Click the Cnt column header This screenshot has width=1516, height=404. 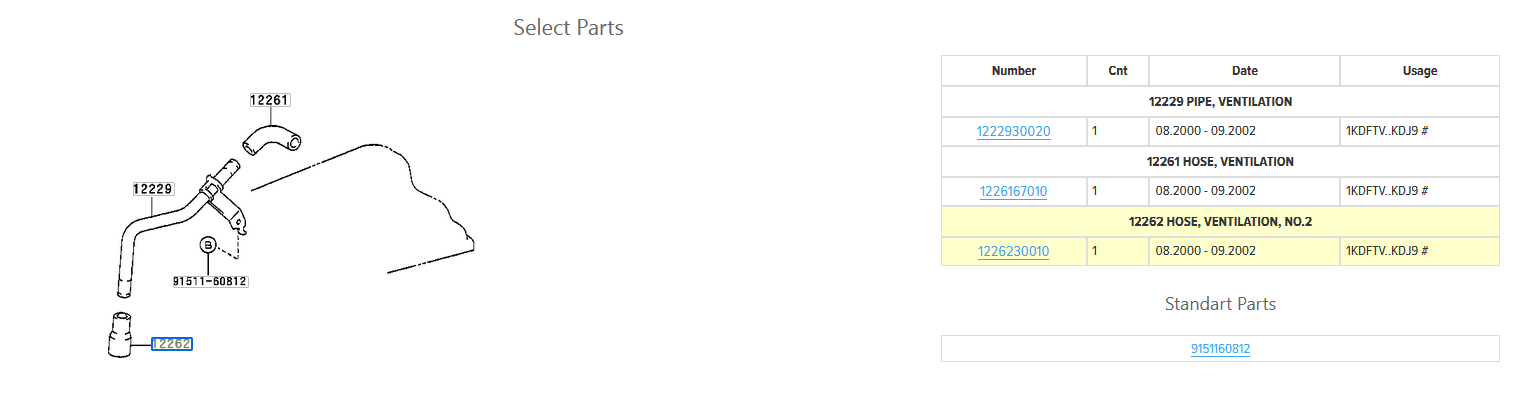pos(1118,71)
